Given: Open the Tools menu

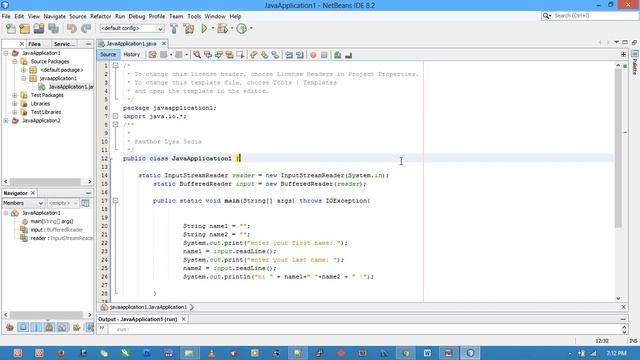Looking at the screenshot, I should tap(194, 16).
